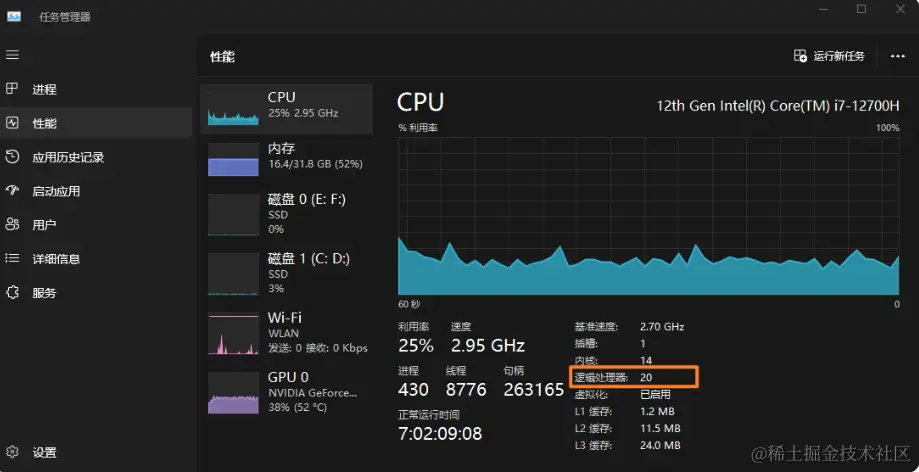Click the 运行新任务 icon

coord(800,56)
